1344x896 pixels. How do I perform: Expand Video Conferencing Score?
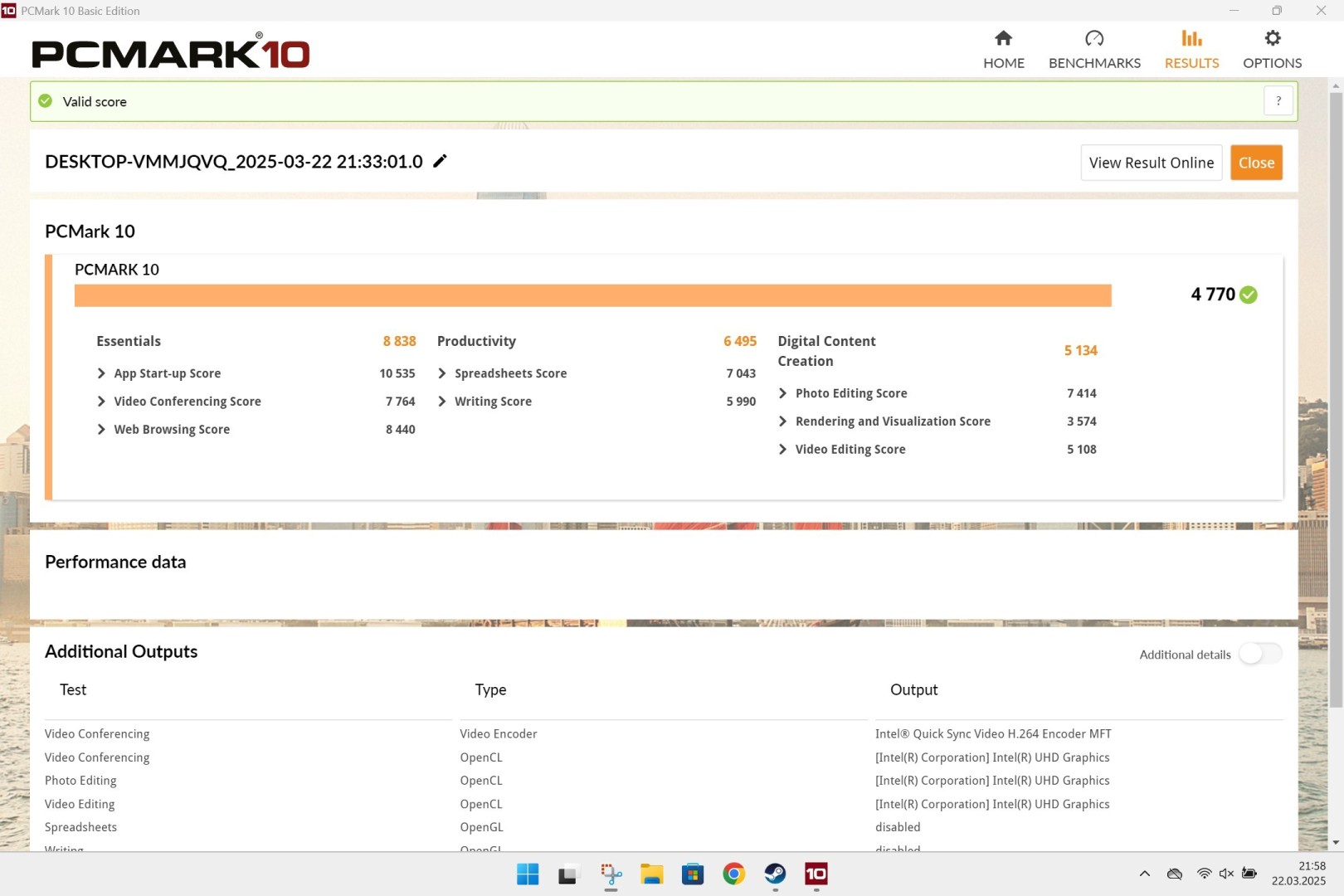[101, 402]
